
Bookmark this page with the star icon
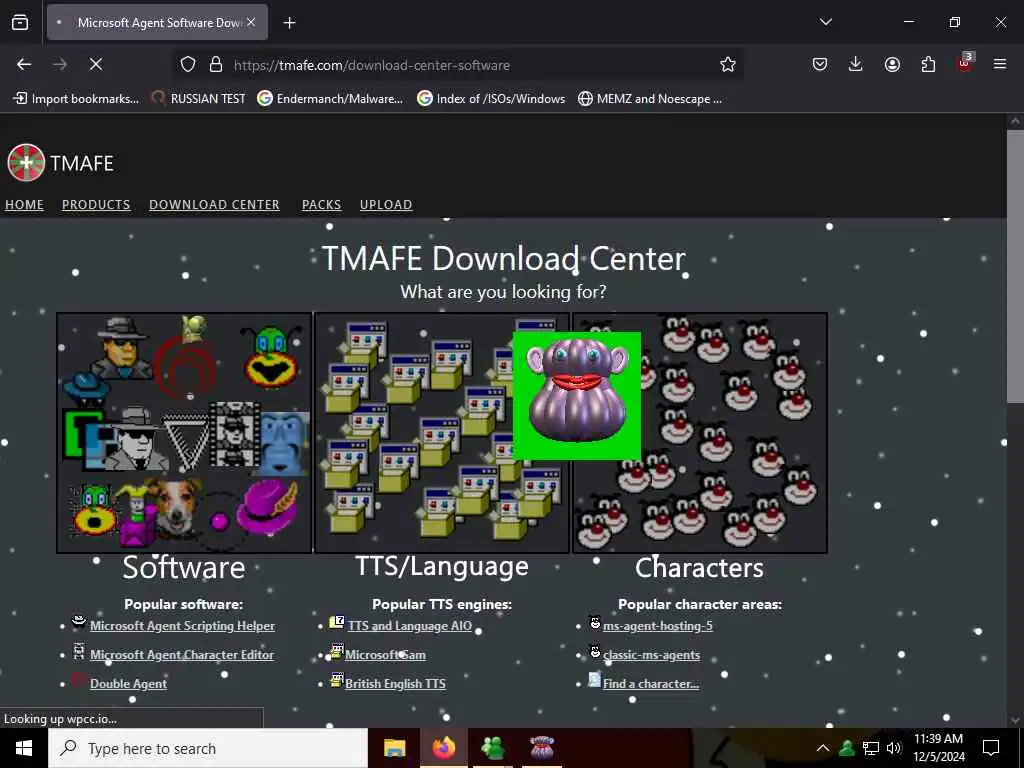[728, 65]
